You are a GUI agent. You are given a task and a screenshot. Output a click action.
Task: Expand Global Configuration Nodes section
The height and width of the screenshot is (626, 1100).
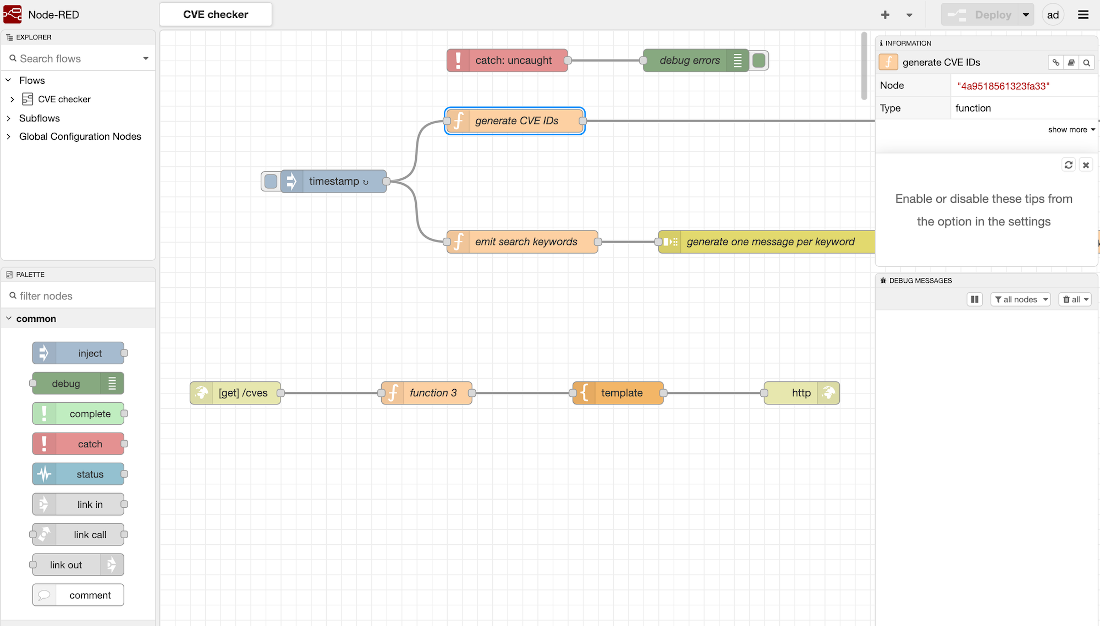[x=8, y=136]
